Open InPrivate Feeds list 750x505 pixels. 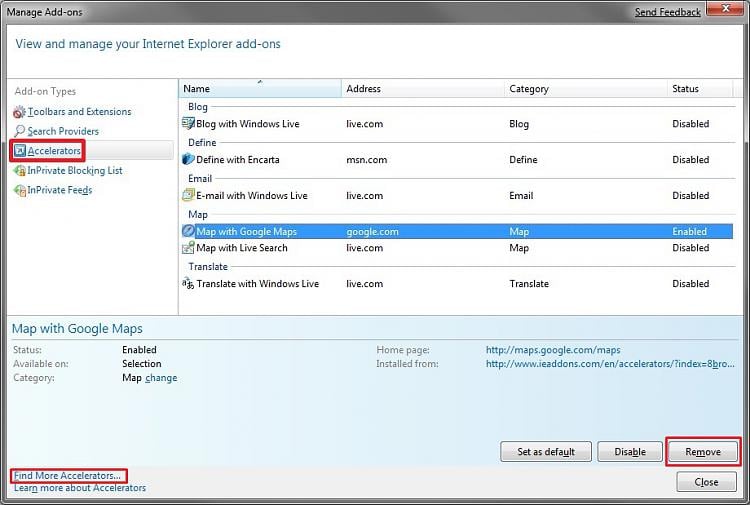(60, 190)
